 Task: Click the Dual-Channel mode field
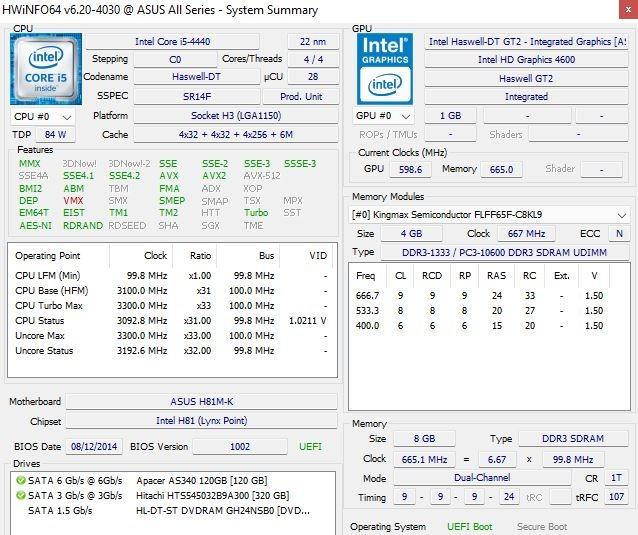[482, 478]
